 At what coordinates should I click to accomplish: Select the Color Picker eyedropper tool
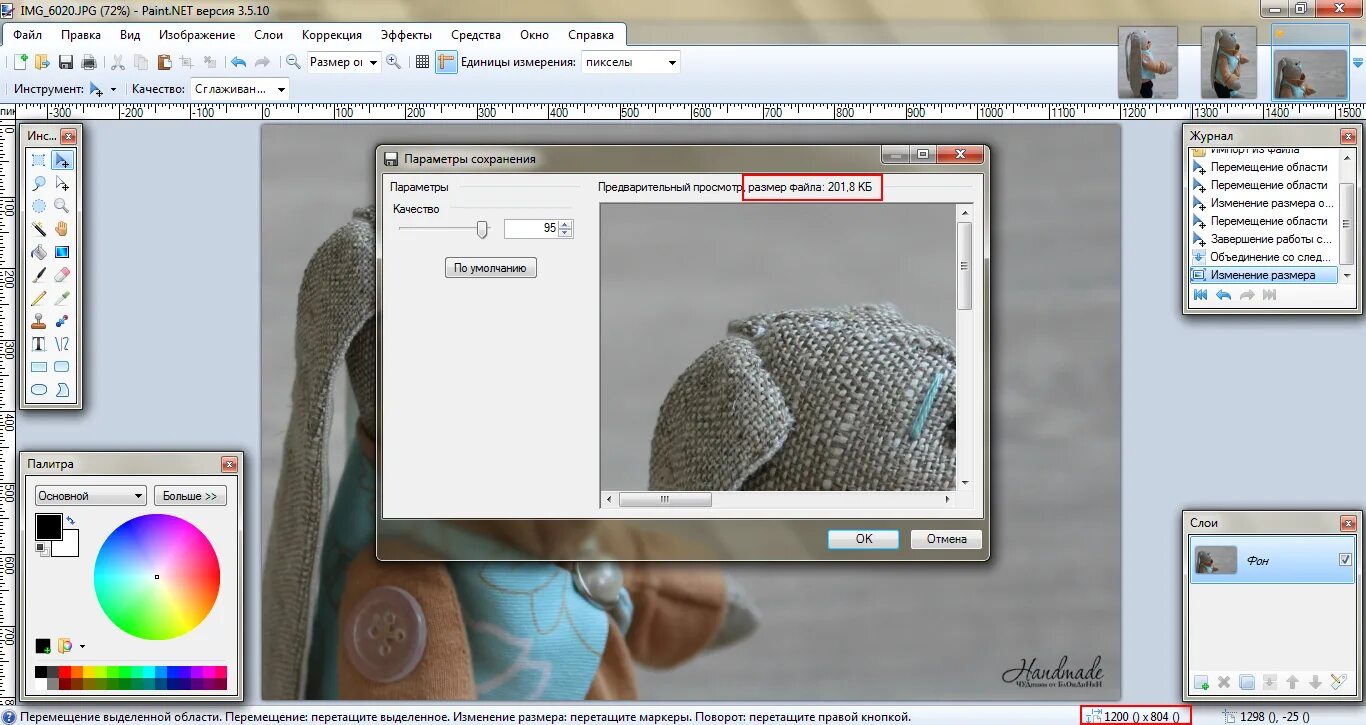point(62,298)
